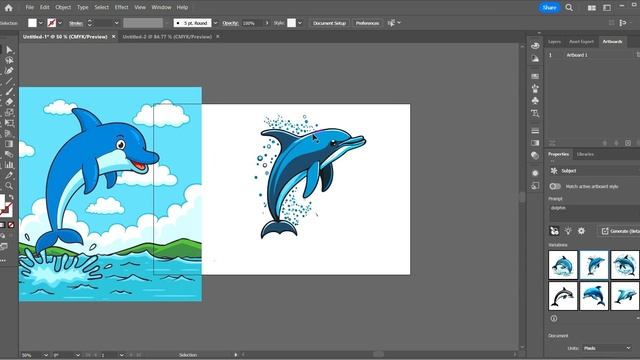The image size is (640, 360).
Task: Open the stroke swatch dropdown arrow
Action: 60,23
